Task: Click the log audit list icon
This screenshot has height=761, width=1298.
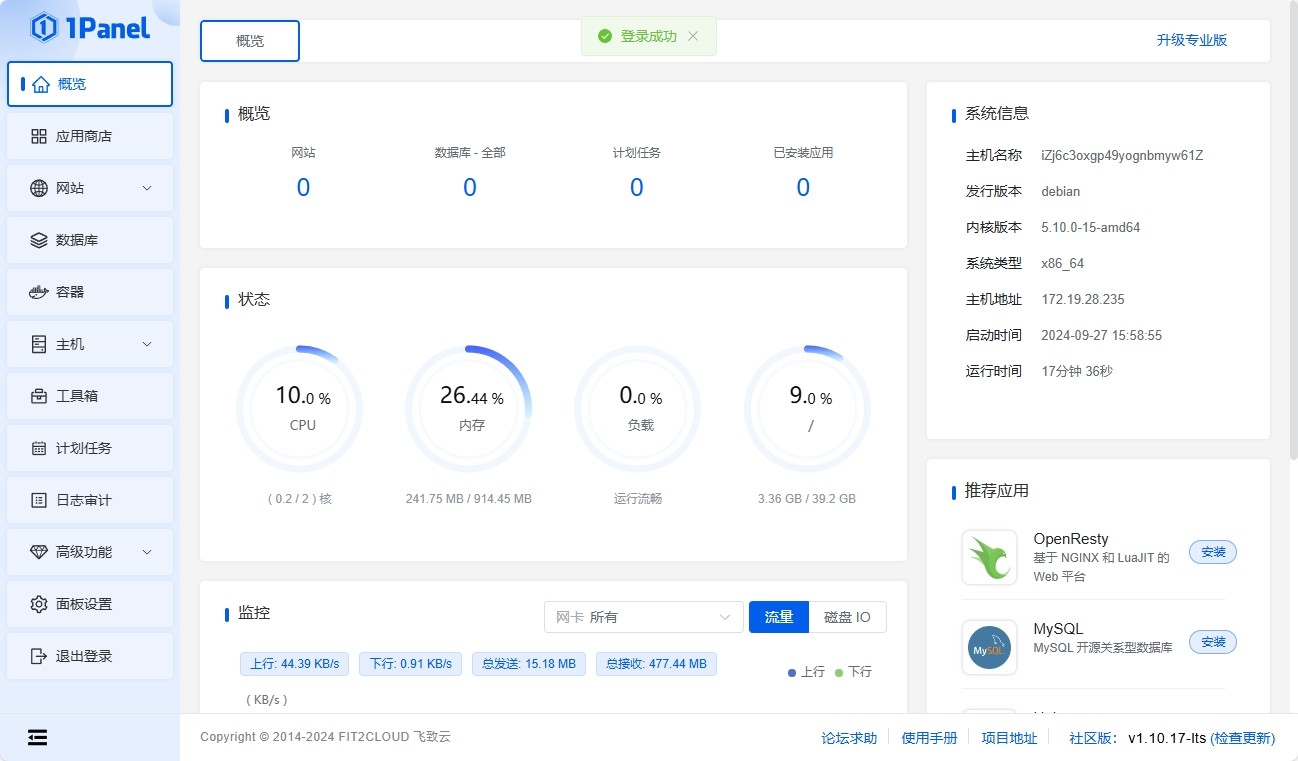Action: 39,500
